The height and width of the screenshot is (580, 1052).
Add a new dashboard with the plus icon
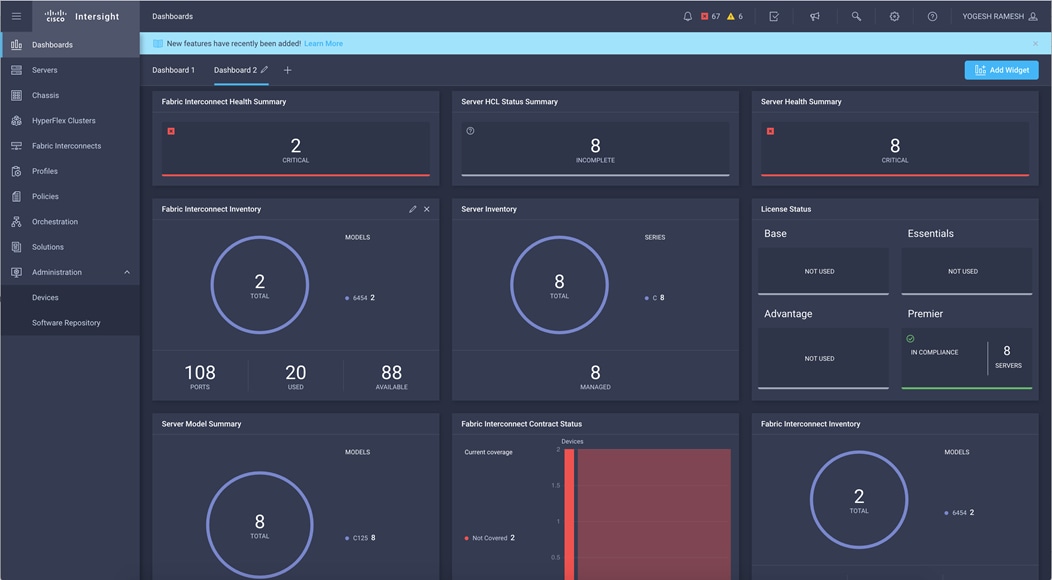pyautogui.click(x=287, y=70)
